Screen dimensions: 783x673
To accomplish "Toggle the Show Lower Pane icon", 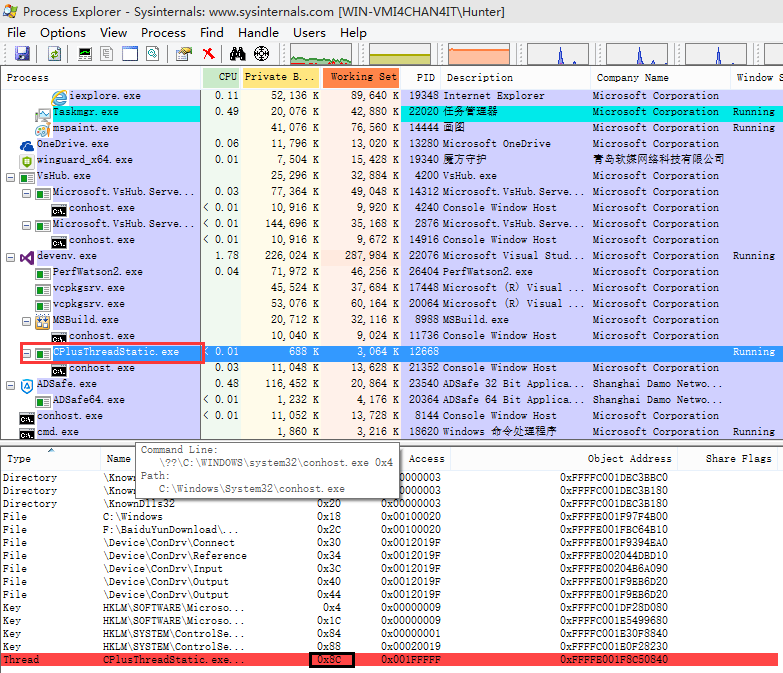I will [130, 53].
